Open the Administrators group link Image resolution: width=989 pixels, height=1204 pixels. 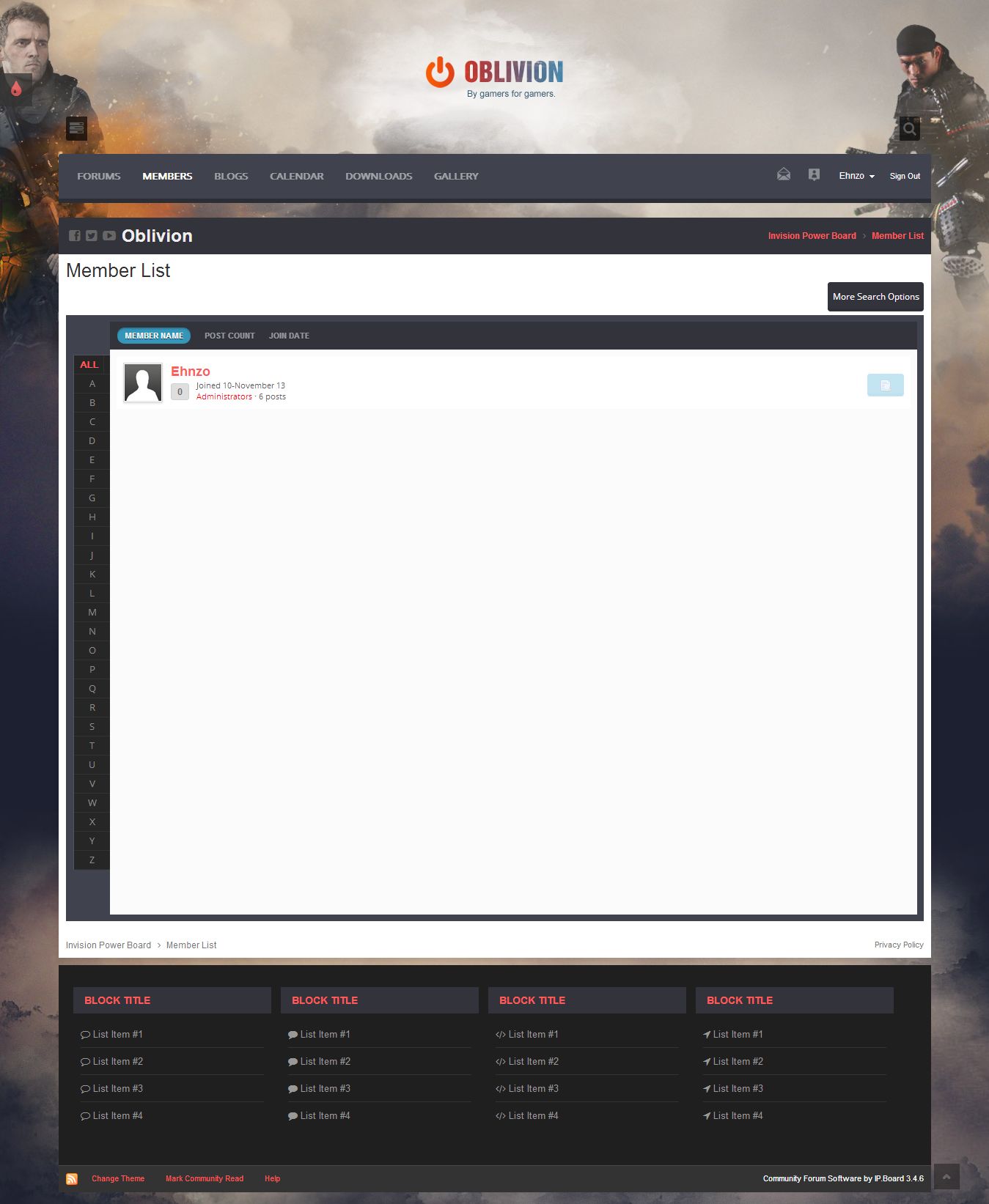coord(224,396)
